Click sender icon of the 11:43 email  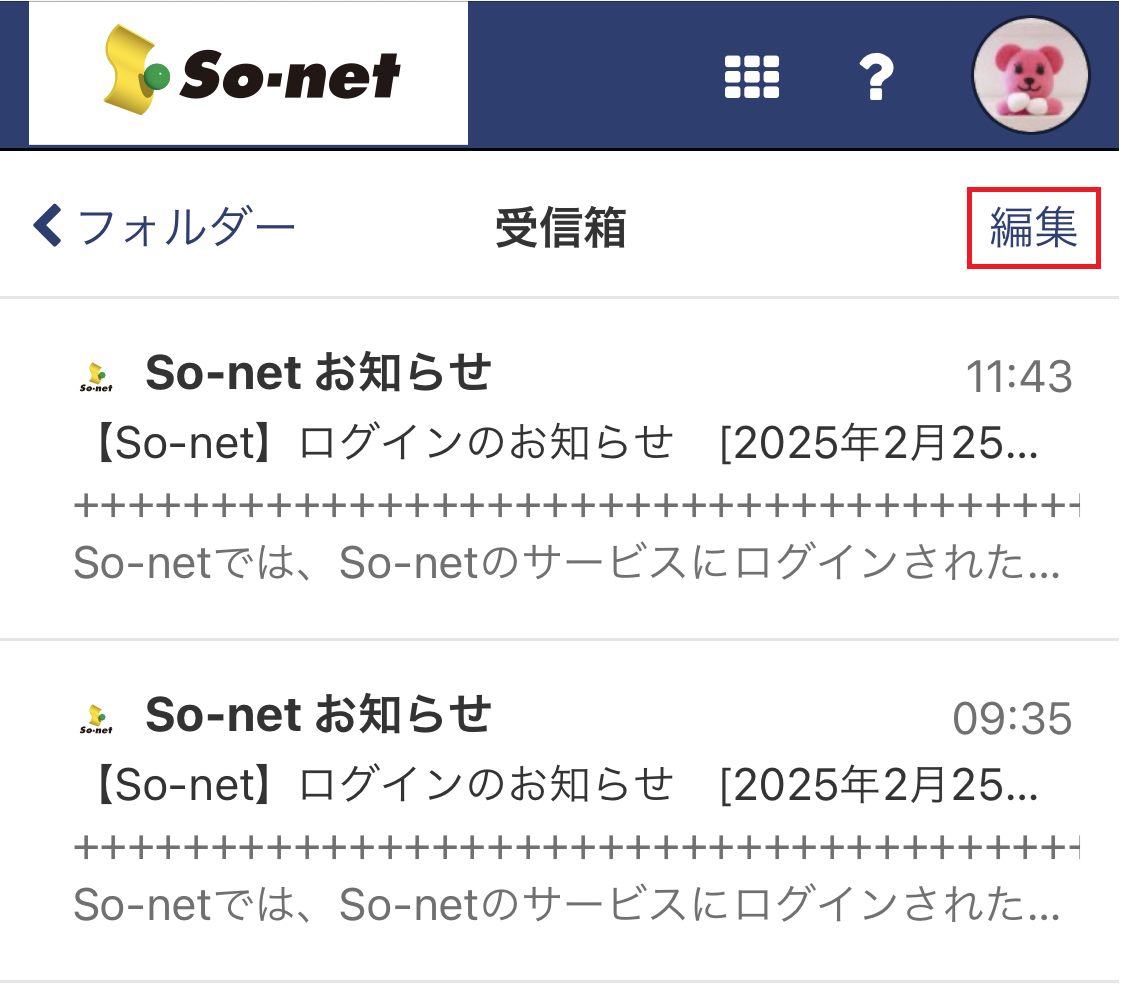[96, 377]
